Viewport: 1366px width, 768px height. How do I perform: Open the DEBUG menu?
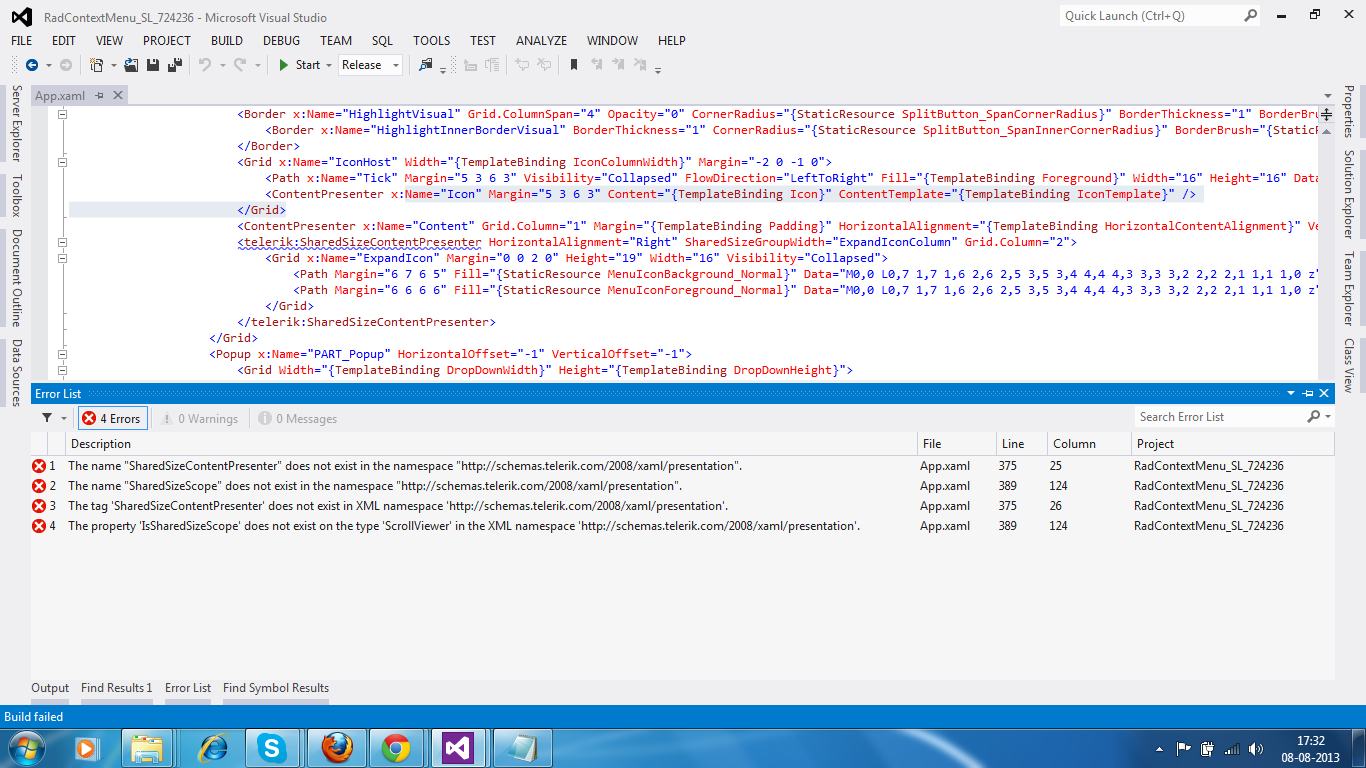pos(281,41)
